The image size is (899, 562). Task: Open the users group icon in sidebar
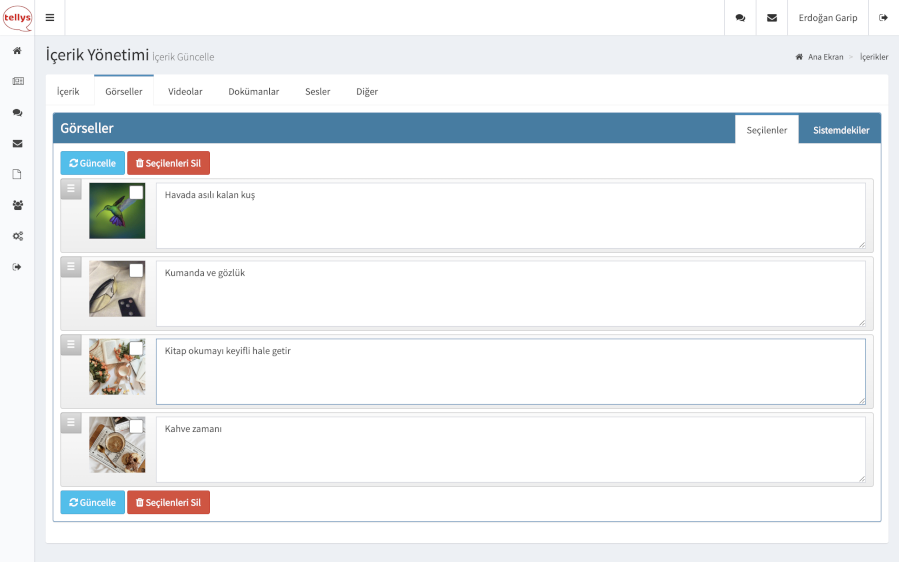tap(17, 205)
